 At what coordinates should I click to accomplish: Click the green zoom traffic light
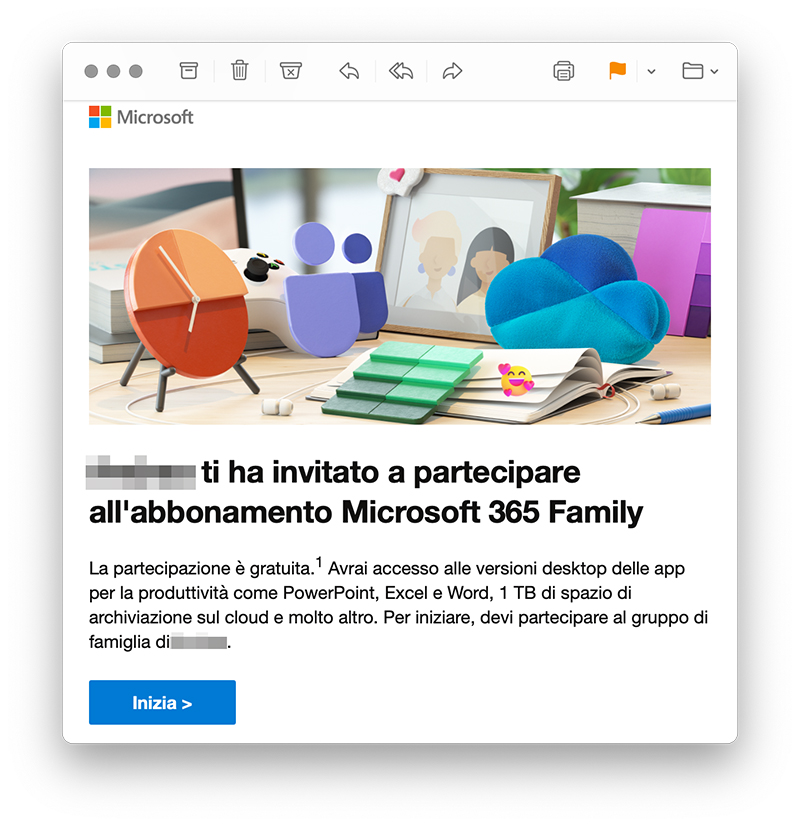coord(137,71)
